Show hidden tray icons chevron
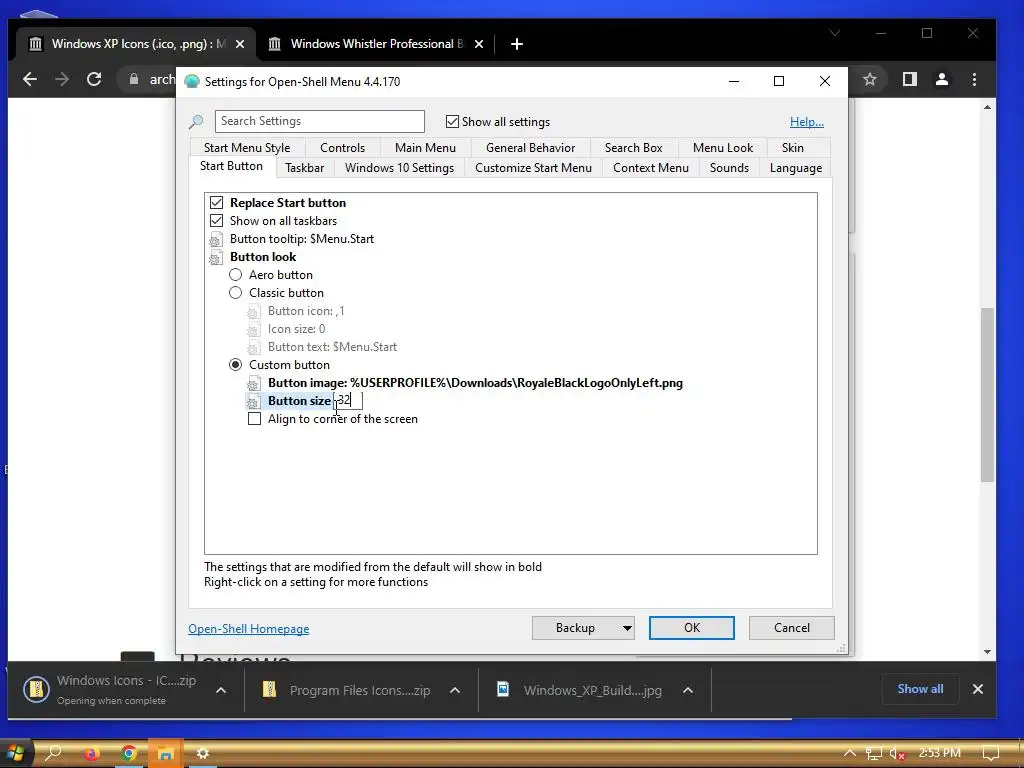Screen dimensions: 1024x768 pyautogui.click(x=849, y=753)
